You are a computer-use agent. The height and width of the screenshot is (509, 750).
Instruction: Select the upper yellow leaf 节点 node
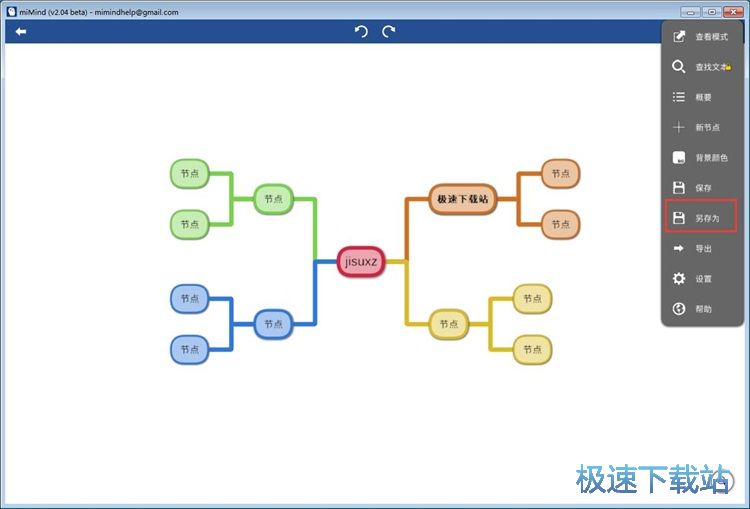click(532, 299)
